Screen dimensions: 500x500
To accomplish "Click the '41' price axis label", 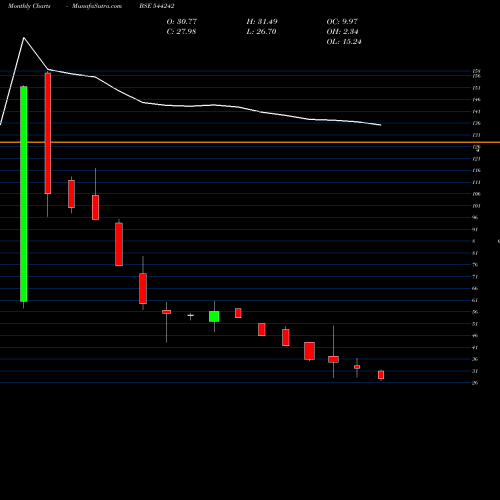I will (x=475, y=348).
